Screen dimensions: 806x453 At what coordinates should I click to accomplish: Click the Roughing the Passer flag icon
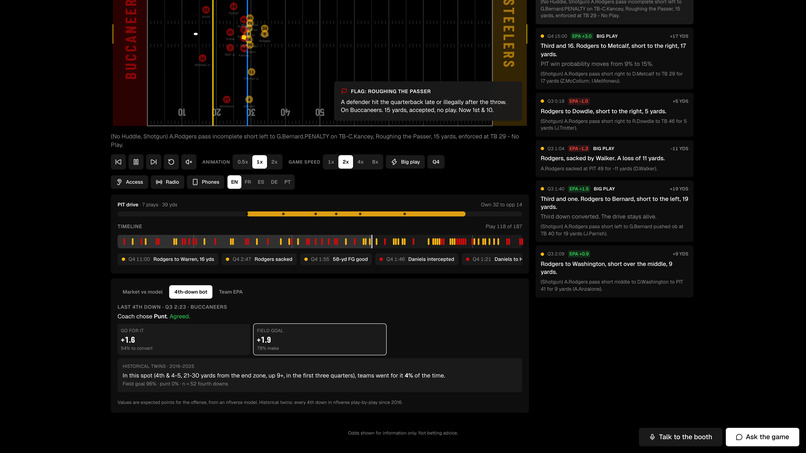pos(344,91)
